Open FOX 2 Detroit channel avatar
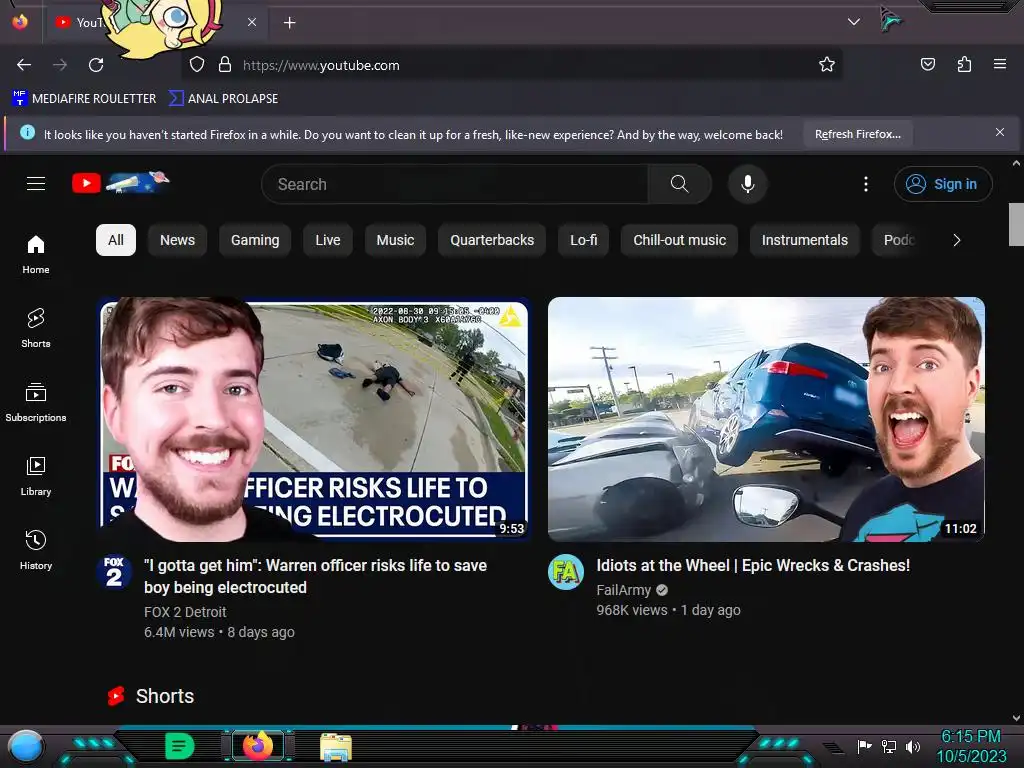The width and height of the screenshot is (1024, 768). coord(114,571)
